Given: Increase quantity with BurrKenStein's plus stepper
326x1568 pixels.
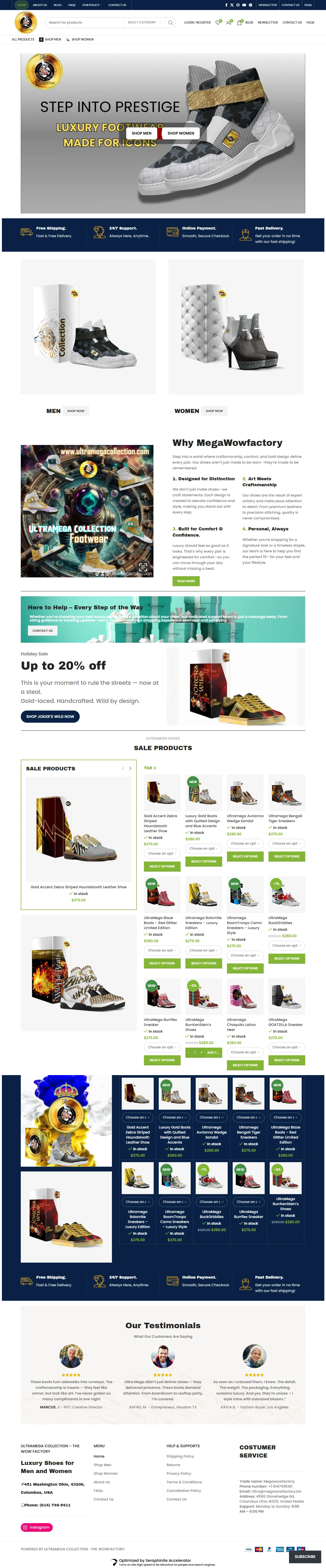Looking at the screenshot, I should pyautogui.click(x=202, y=1052).
